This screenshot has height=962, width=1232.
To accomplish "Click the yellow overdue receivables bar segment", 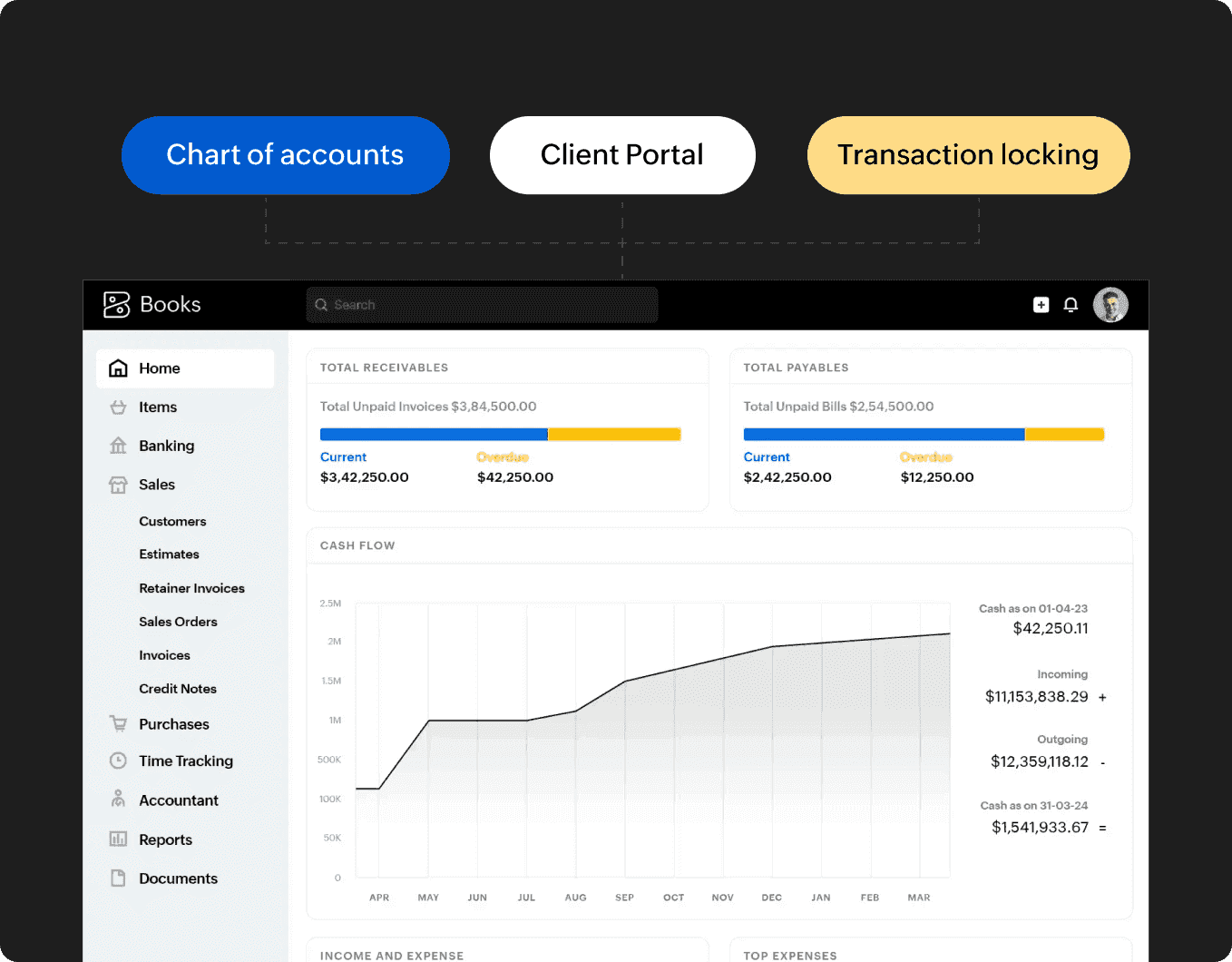I will tap(614, 435).
